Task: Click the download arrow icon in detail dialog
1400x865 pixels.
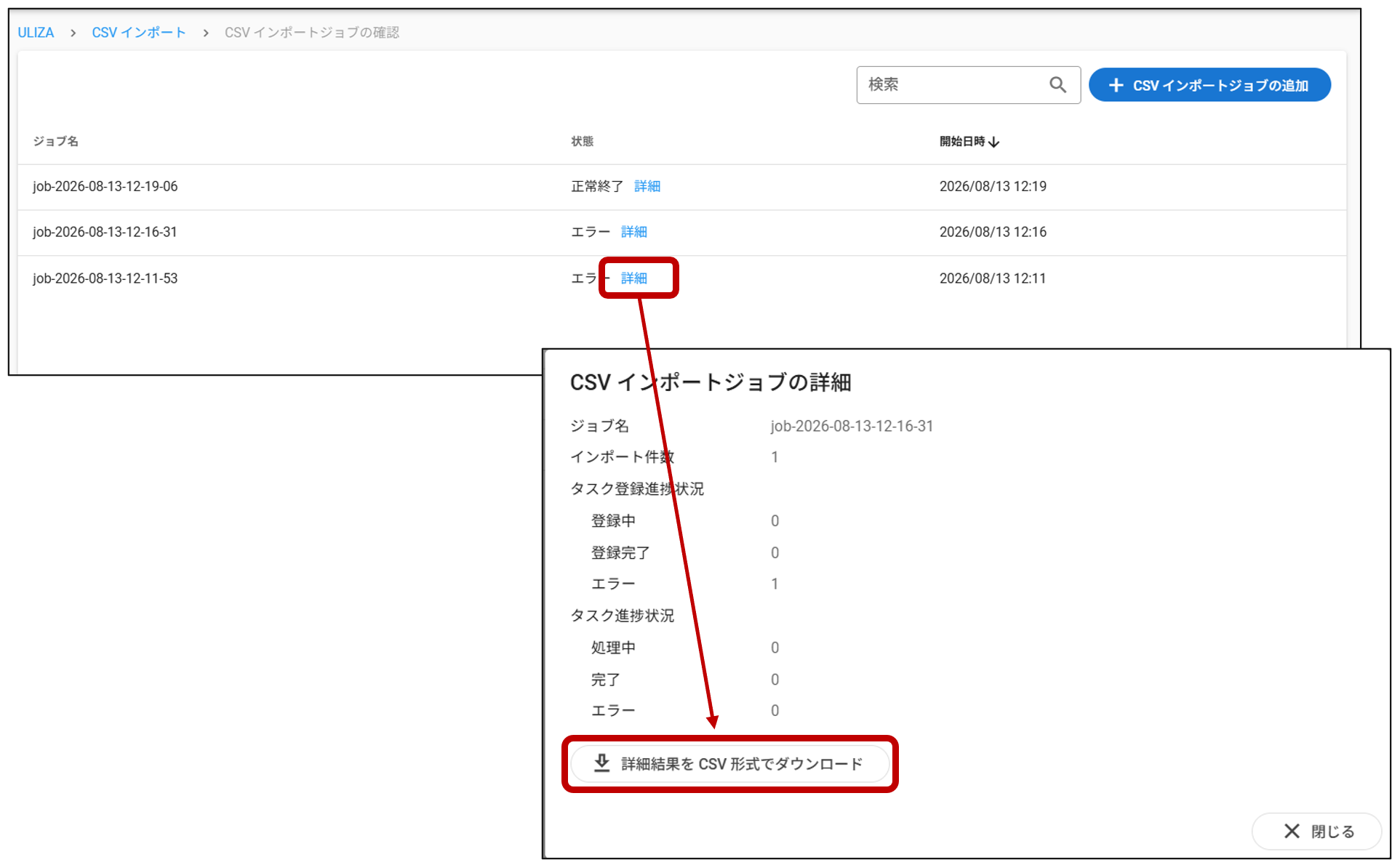Action: 601,763
